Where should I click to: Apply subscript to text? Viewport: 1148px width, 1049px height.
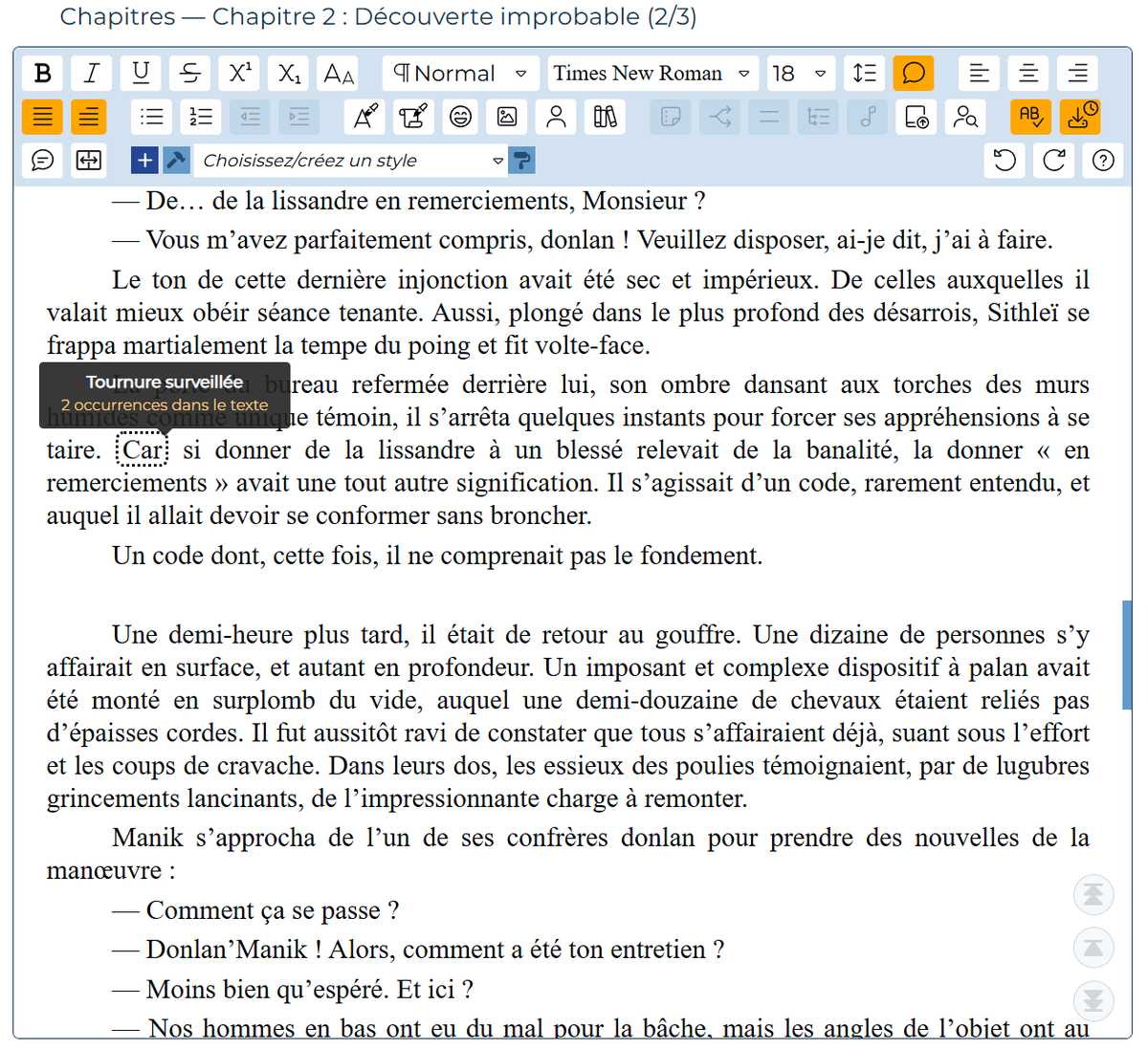289,74
